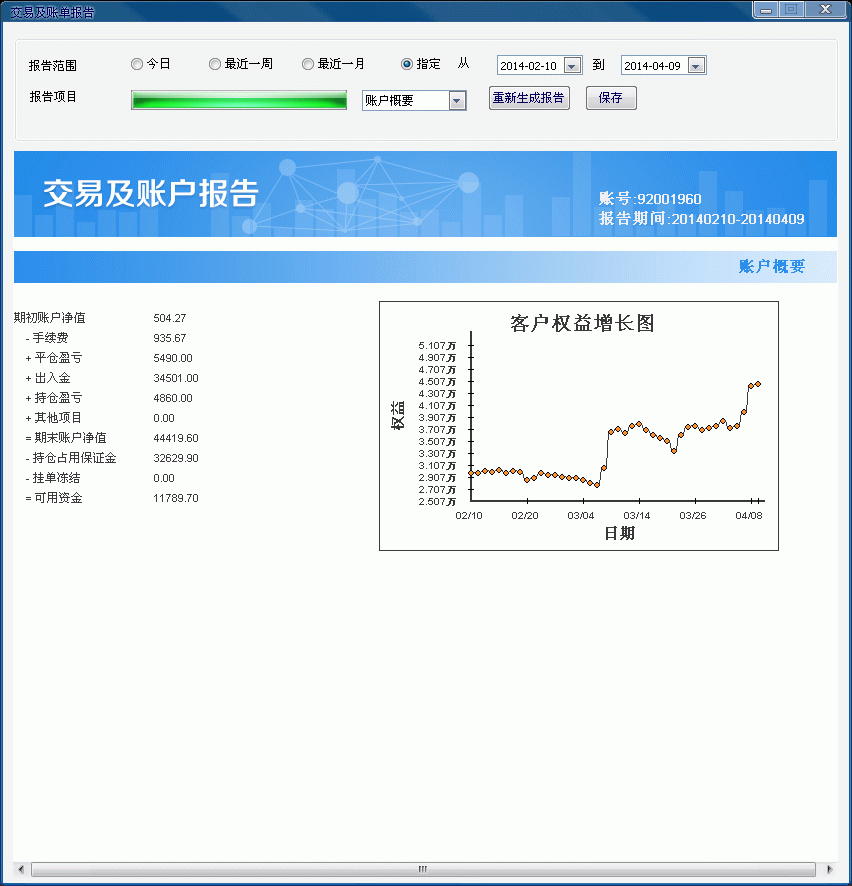Click the scroll left arrow at bottom
Image resolution: width=852 pixels, height=886 pixels.
pos(21,869)
